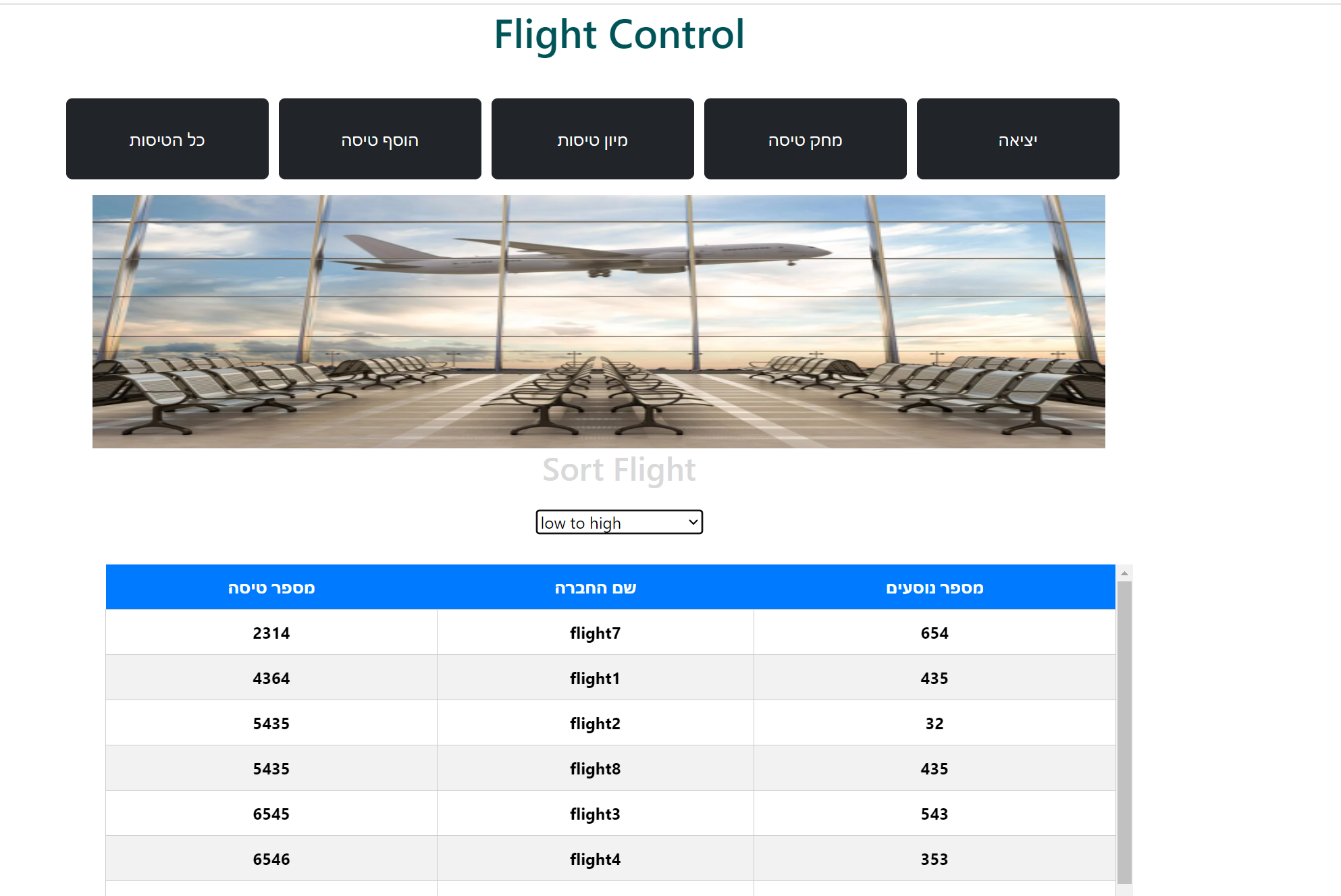Select the מיון טיסות navigation button
The height and width of the screenshot is (896, 1341).
pos(593,139)
